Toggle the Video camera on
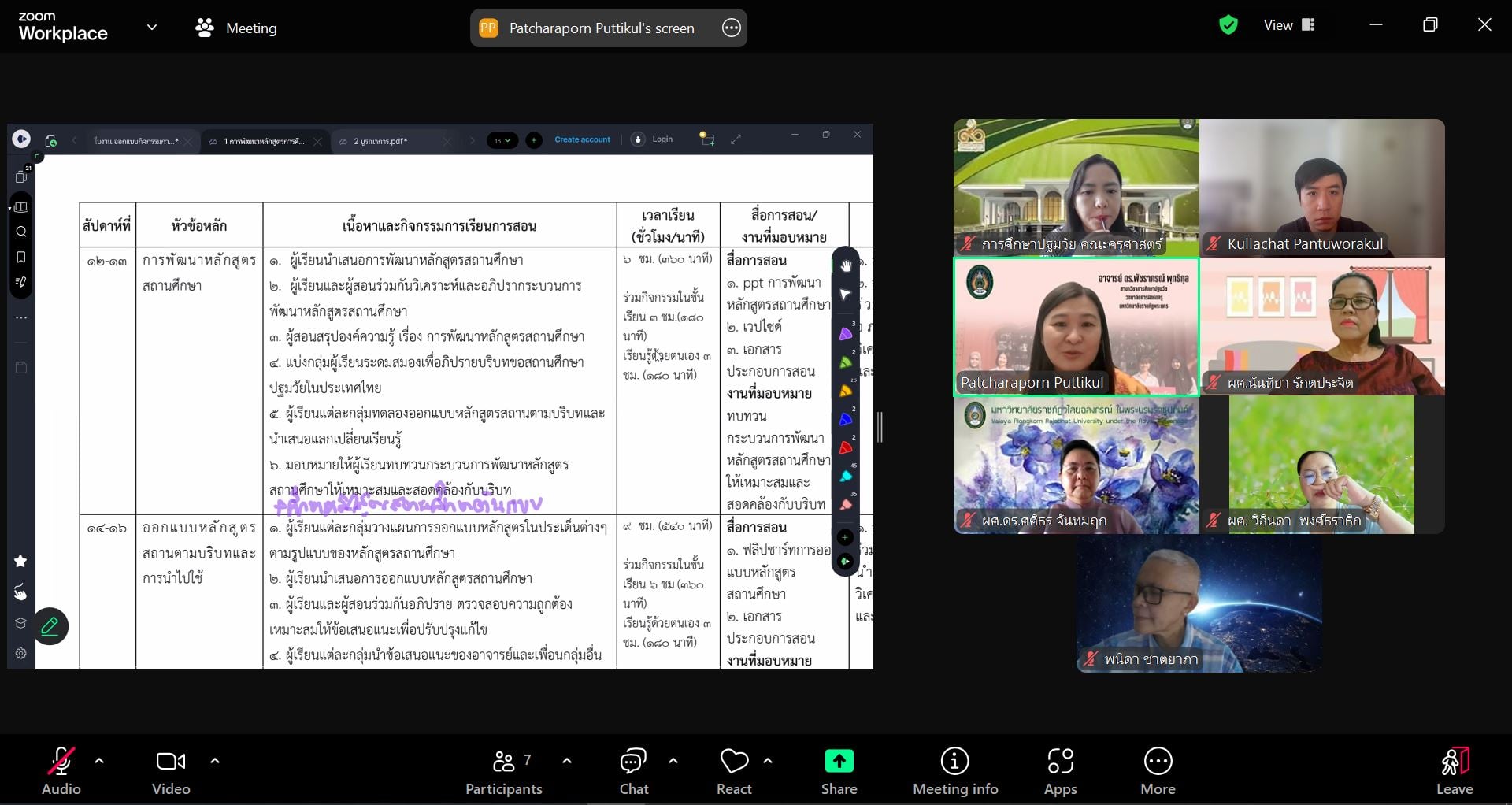This screenshot has height=805, width=1512. point(171,772)
